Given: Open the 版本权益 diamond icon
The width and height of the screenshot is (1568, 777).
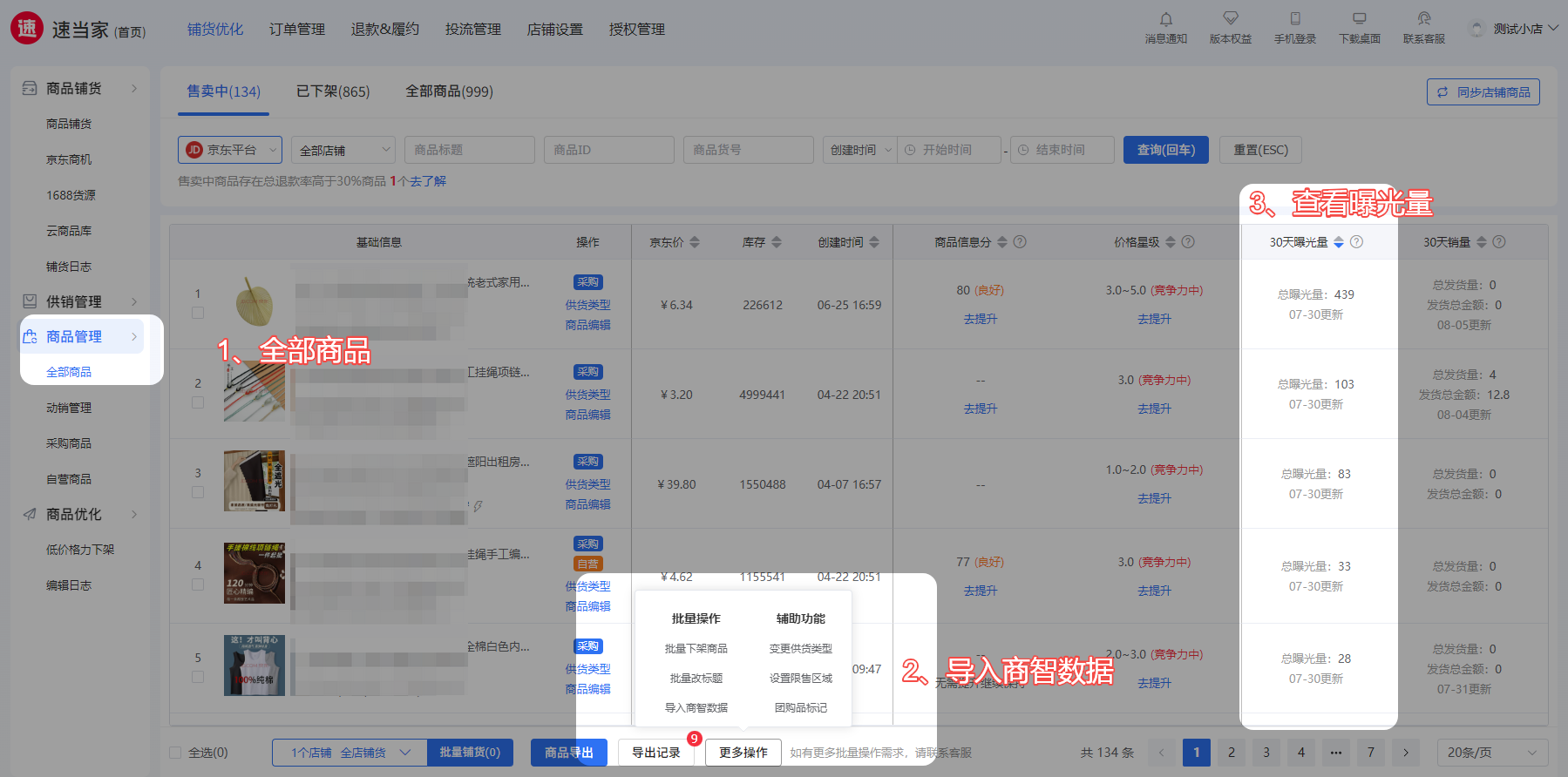Looking at the screenshot, I should point(1230,18).
